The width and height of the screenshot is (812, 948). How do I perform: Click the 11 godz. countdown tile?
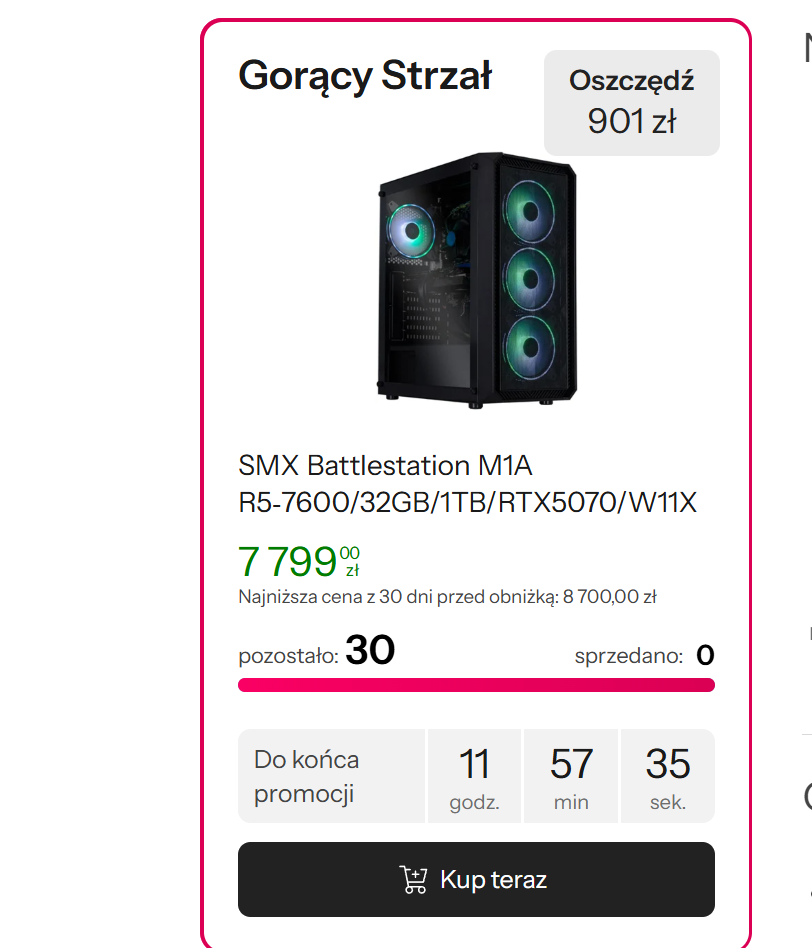(x=474, y=776)
